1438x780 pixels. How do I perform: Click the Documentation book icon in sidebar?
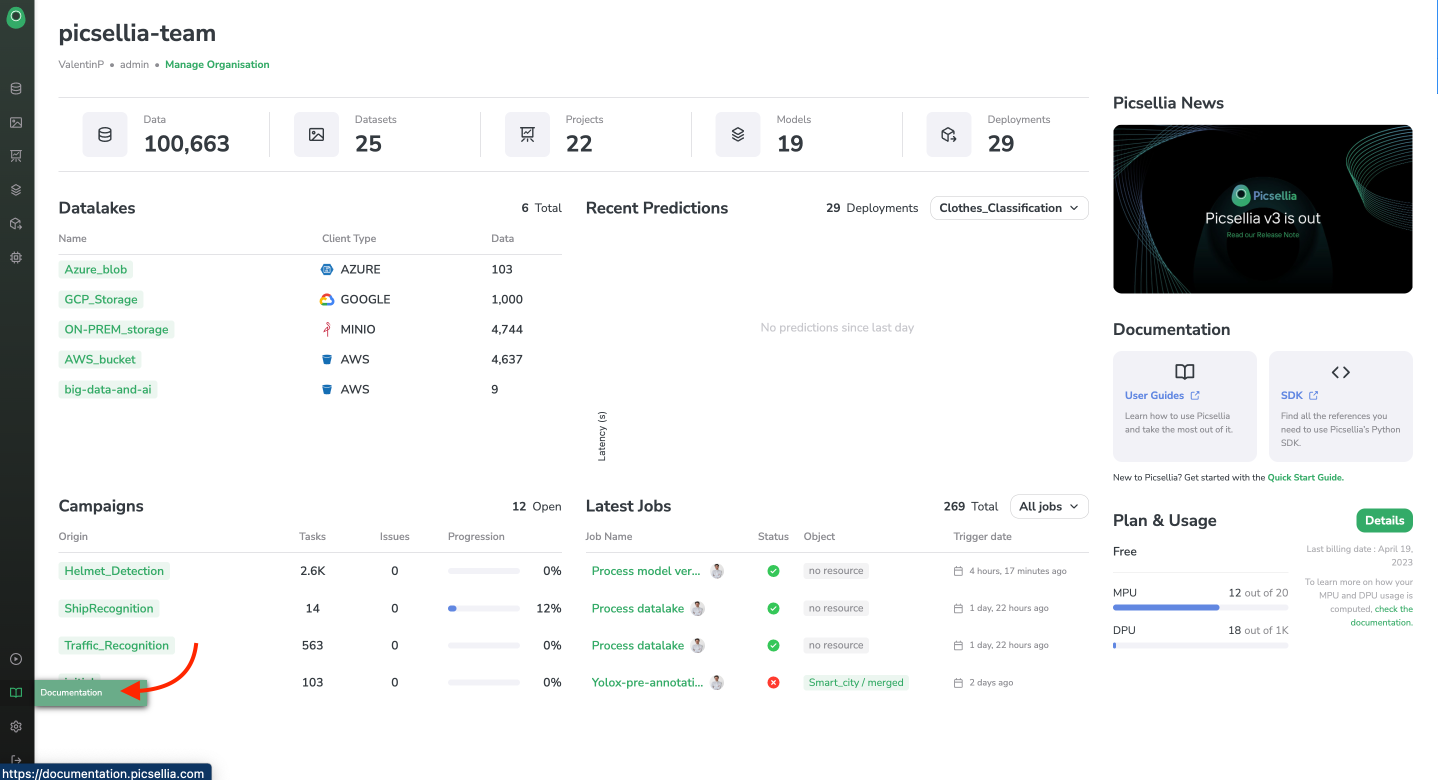click(16, 692)
